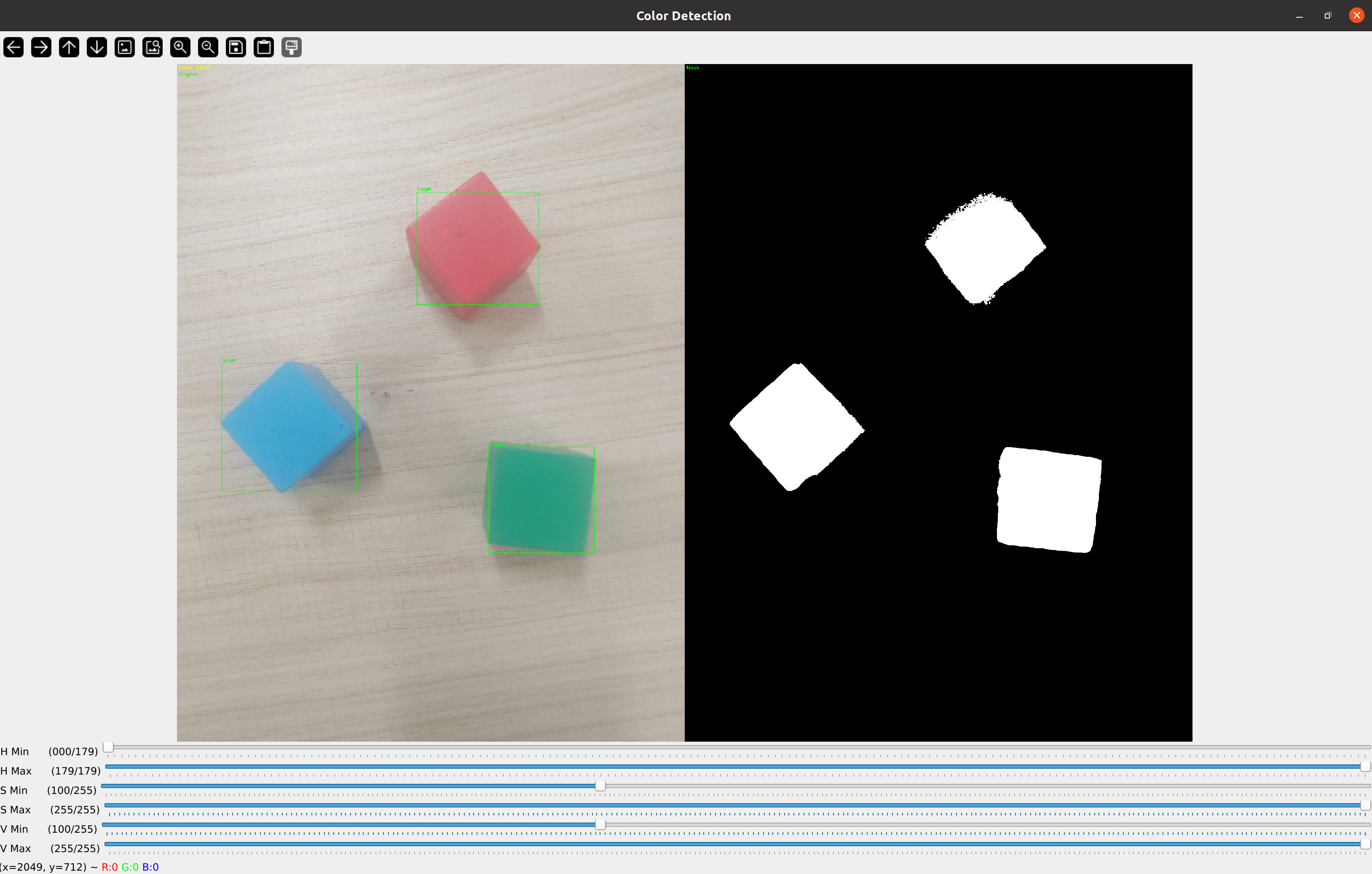
Task: Zoom in with the plus magnifier
Action: click(x=180, y=47)
